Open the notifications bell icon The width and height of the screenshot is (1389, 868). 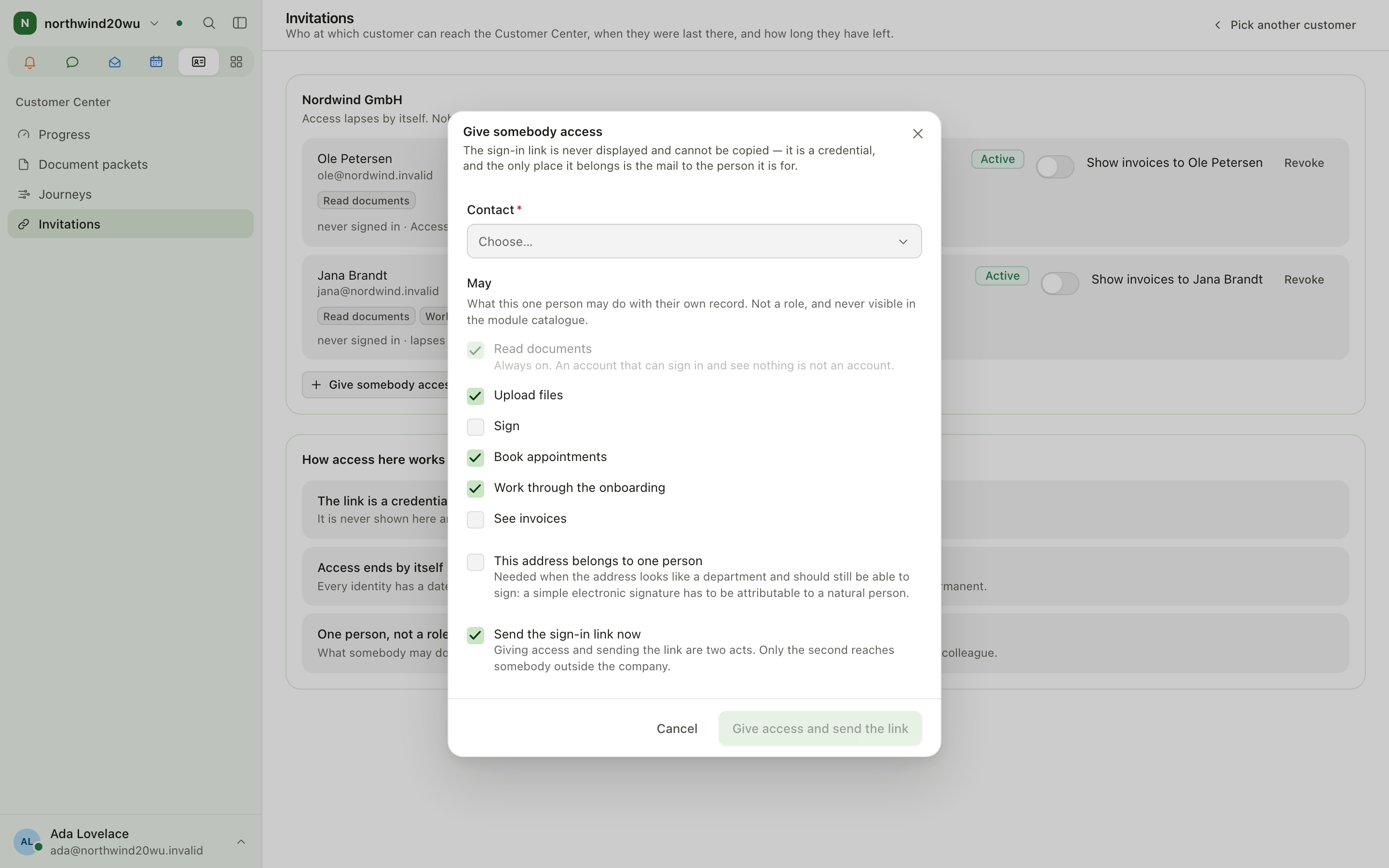[x=30, y=62]
